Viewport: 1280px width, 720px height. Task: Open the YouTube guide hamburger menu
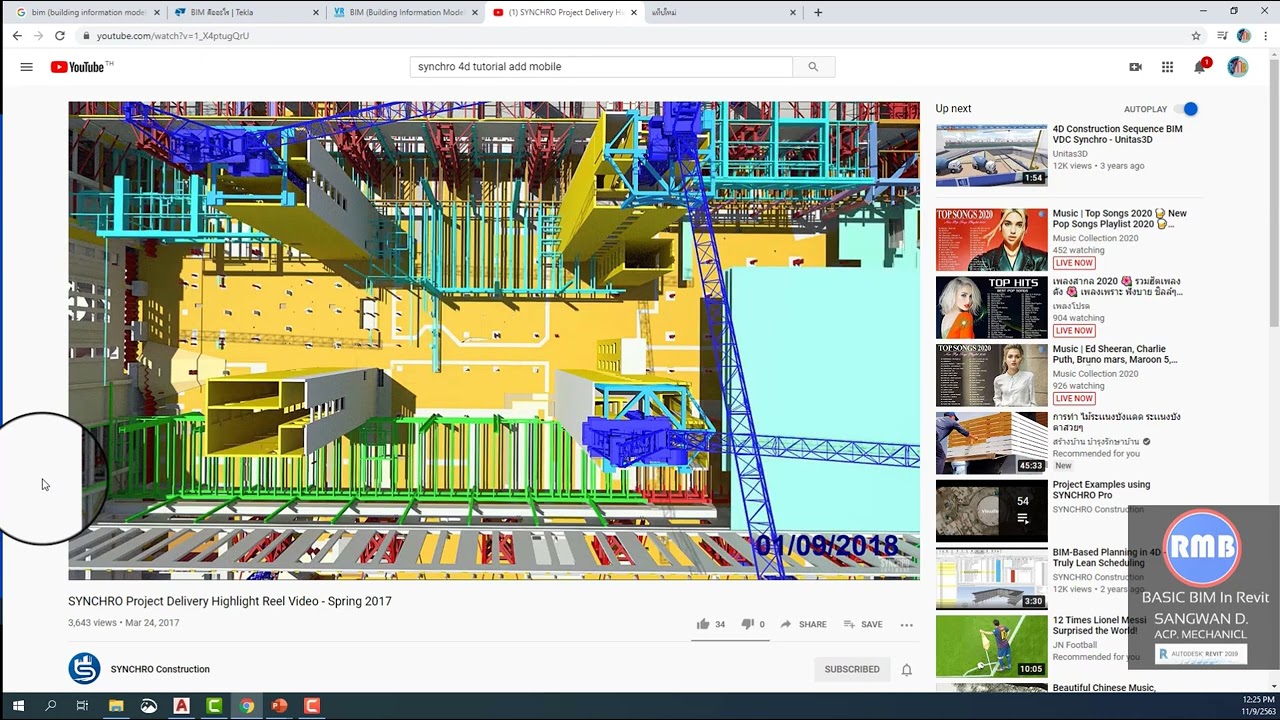[26, 67]
